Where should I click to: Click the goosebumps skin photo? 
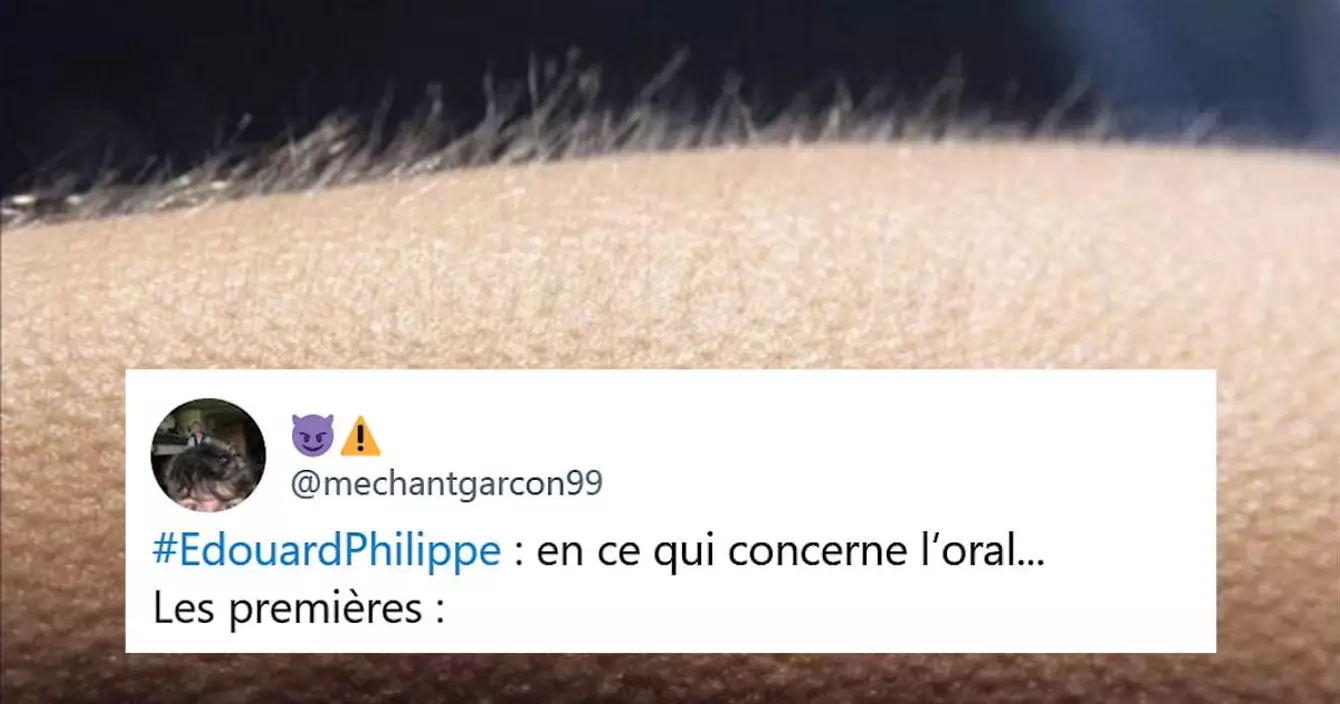pyautogui.click(x=670, y=270)
